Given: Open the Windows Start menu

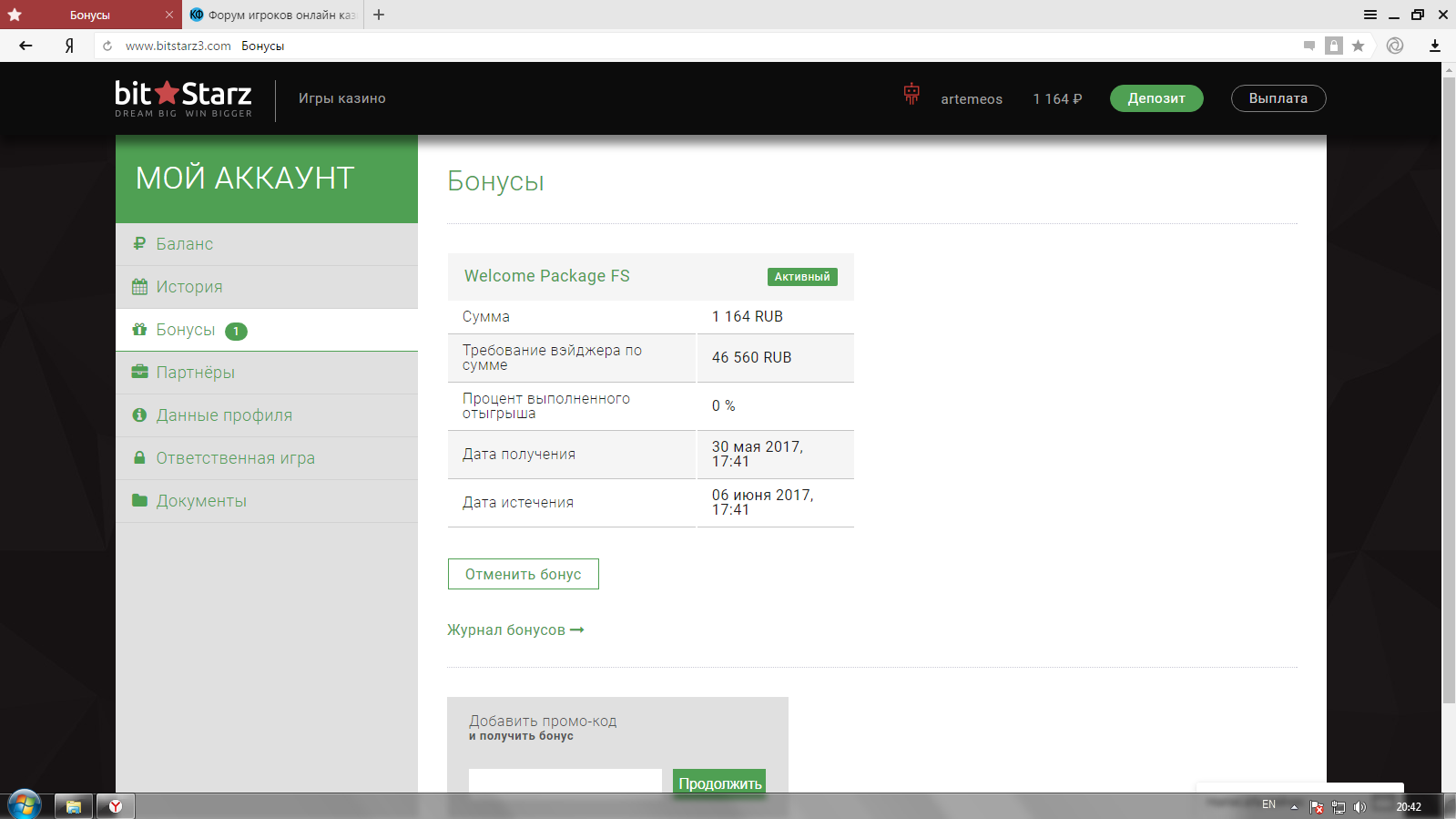Looking at the screenshot, I should tap(24, 805).
